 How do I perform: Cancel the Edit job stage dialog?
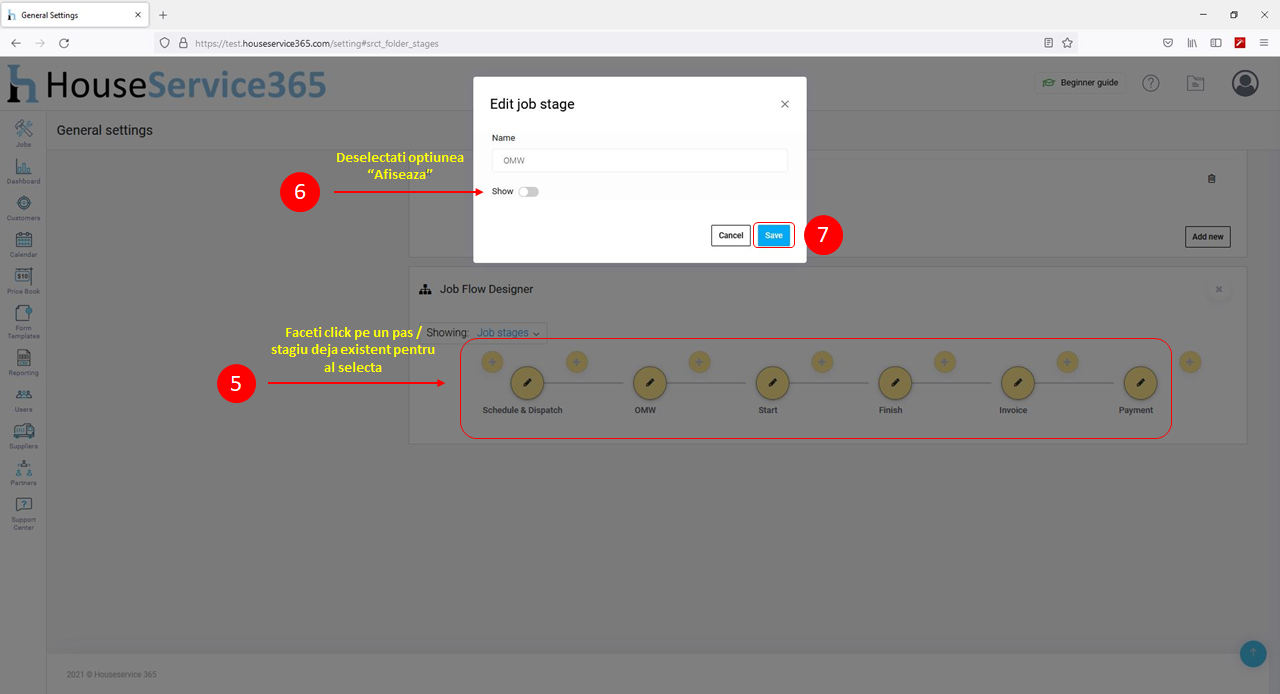point(731,236)
